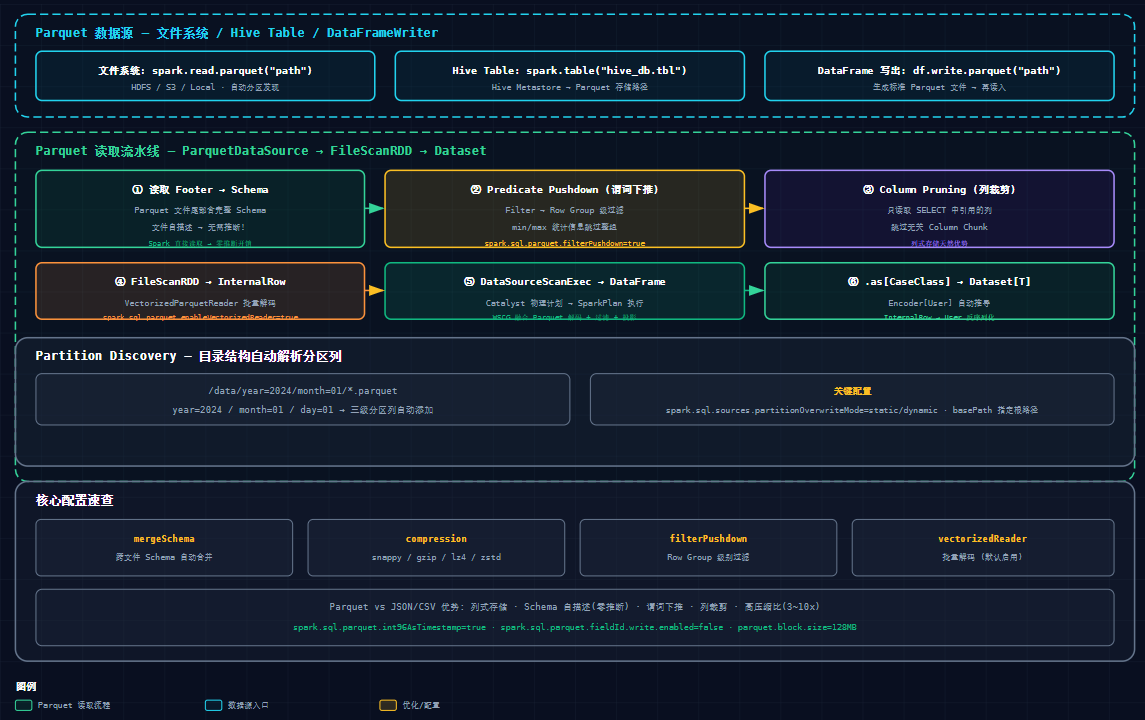Click '文件自描述 → 无需推断!' text
The height and width of the screenshot is (720, 1145).
click(x=199, y=227)
